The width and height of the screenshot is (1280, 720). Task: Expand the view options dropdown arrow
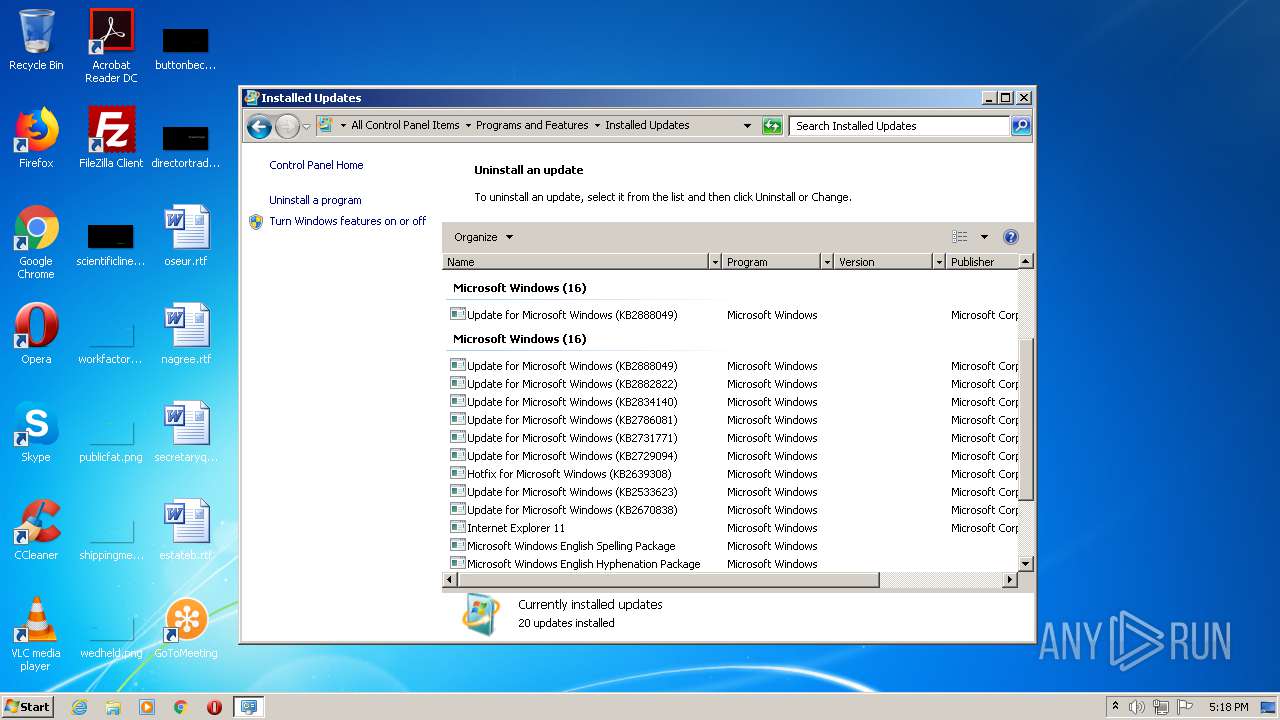[x=984, y=237]
